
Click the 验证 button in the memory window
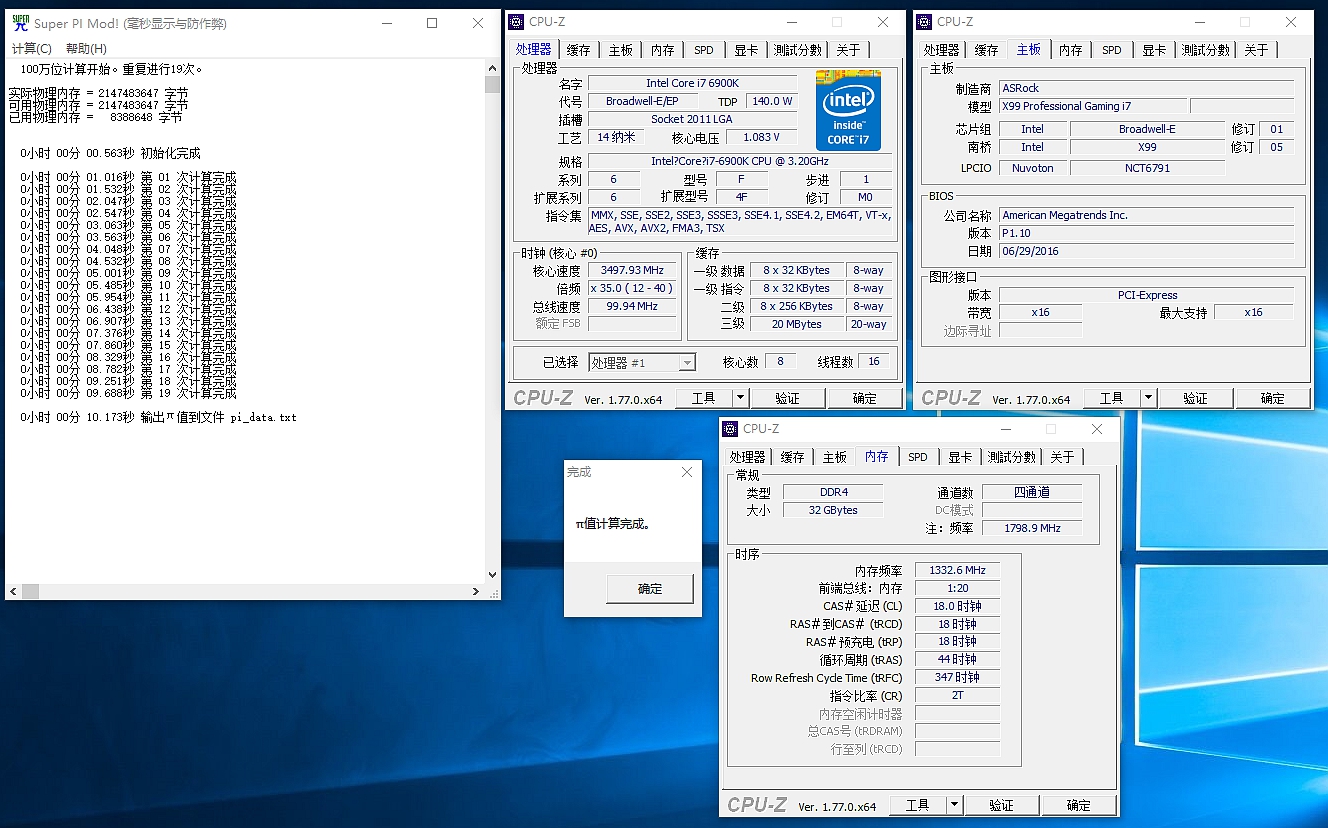(x=1001, y=804)
